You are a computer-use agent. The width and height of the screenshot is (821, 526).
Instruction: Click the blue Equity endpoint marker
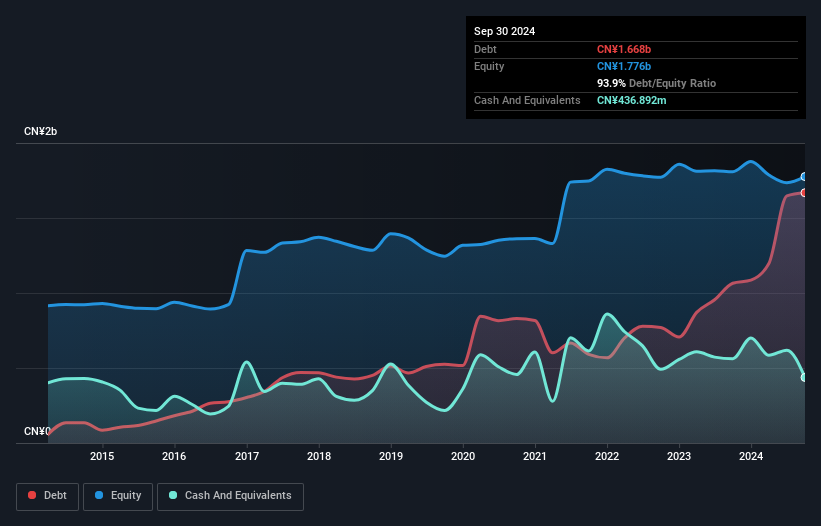(804, 177)
